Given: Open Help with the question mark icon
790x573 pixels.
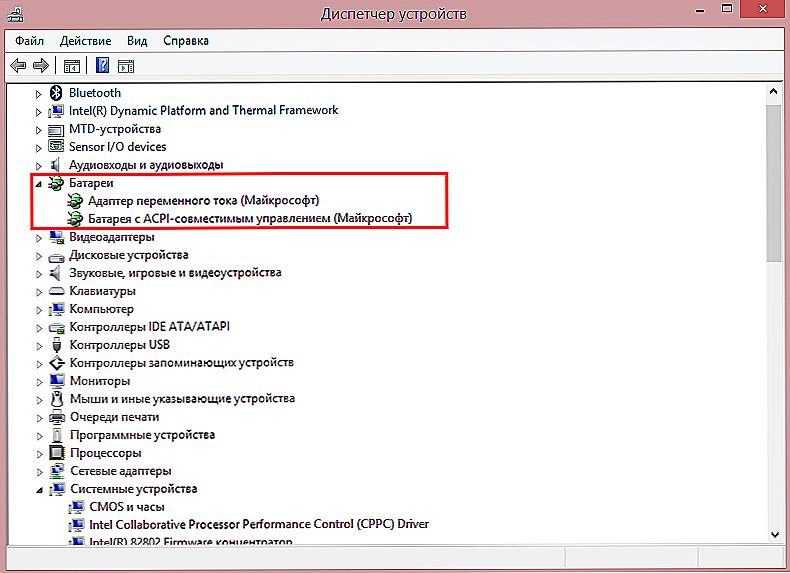Looking at the screenshot, I should click(x=102, y=65).
